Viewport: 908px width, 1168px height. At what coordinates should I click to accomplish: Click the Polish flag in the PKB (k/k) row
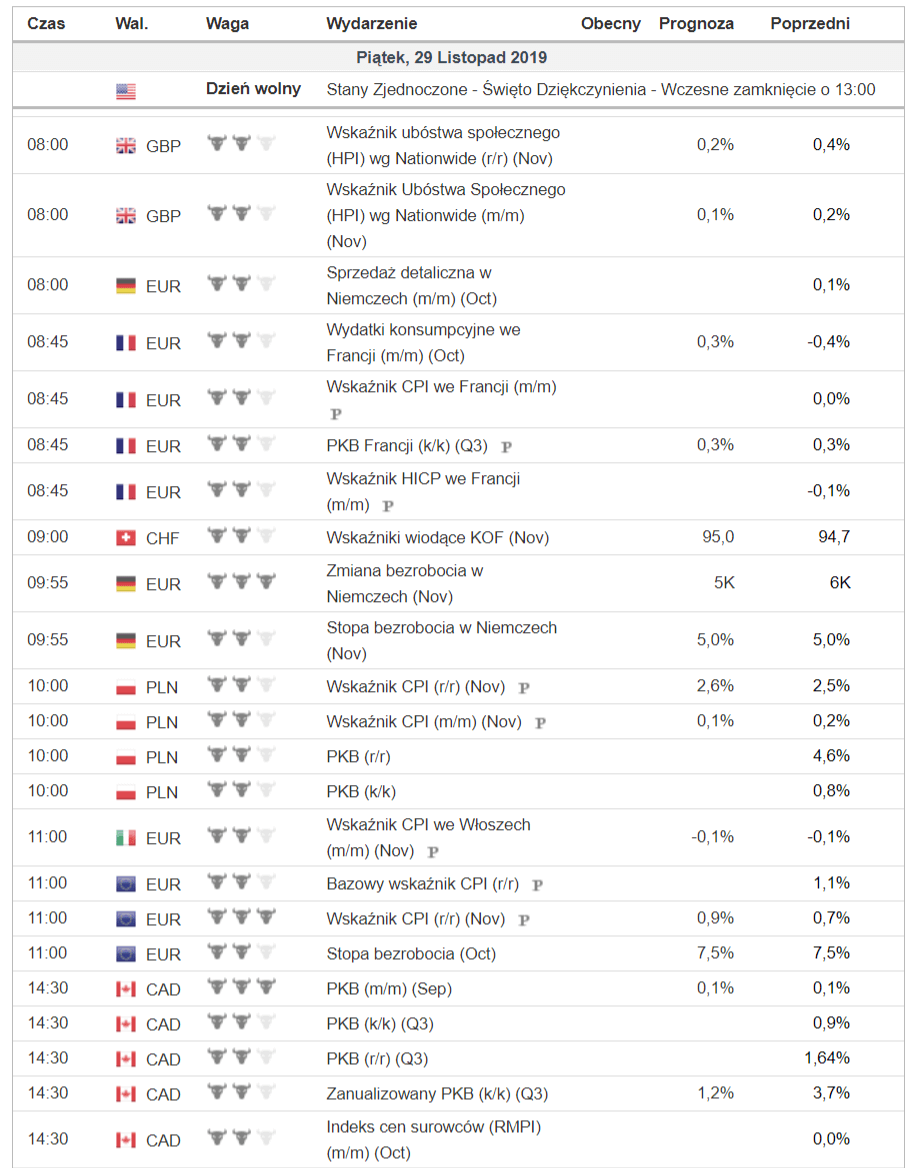click(x=126, y=792)
